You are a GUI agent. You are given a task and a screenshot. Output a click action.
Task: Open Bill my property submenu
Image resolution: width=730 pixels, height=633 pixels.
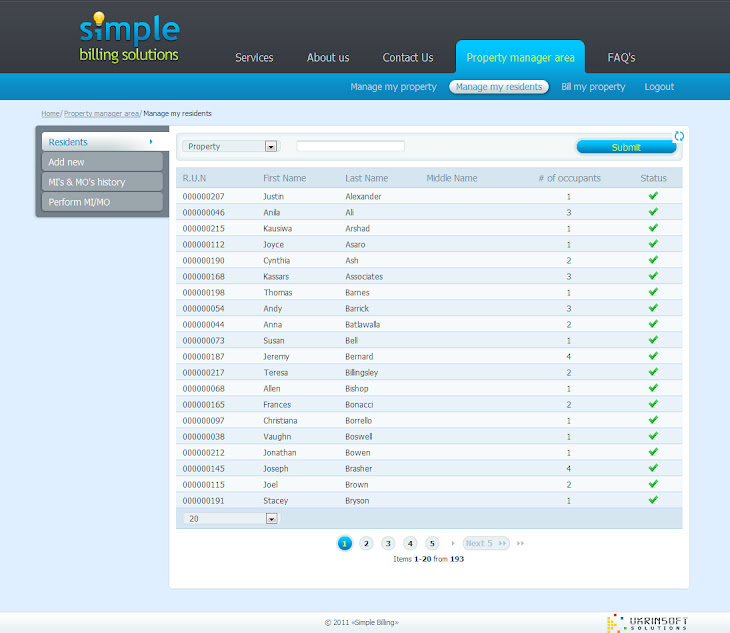593,87
